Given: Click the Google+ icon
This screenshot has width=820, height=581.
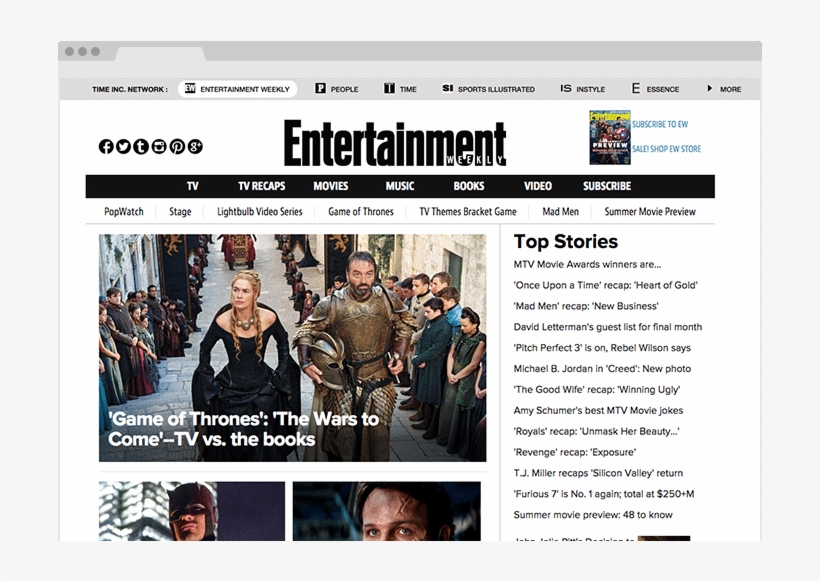Looking at the screenshot, I should click(195, 146).
